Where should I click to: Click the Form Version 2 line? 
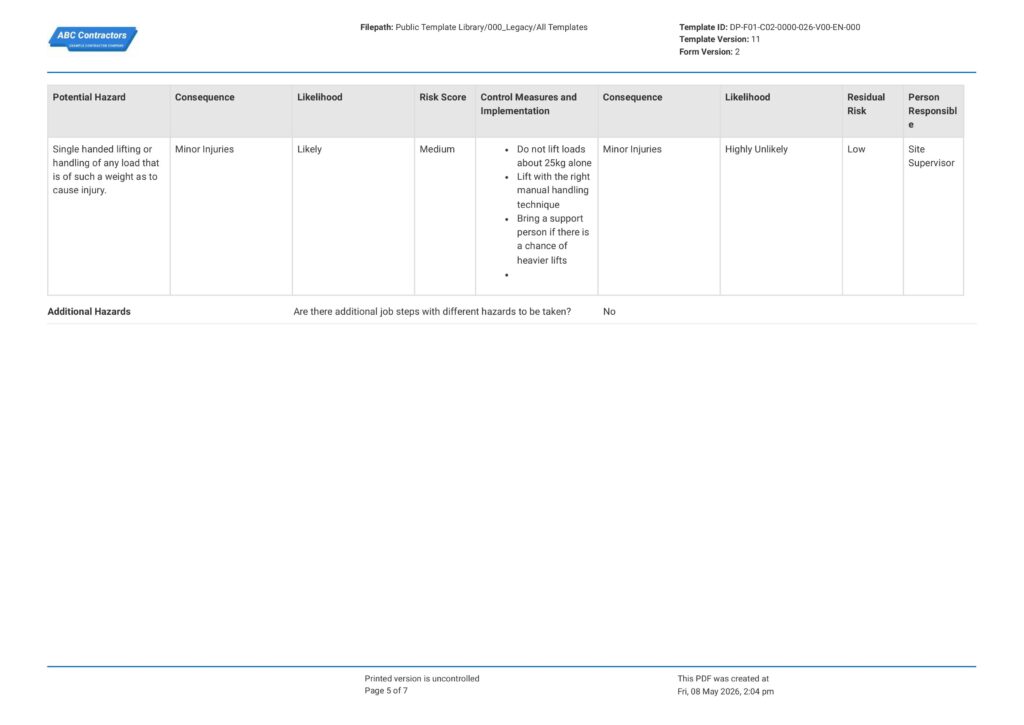[x=709, y=52]
